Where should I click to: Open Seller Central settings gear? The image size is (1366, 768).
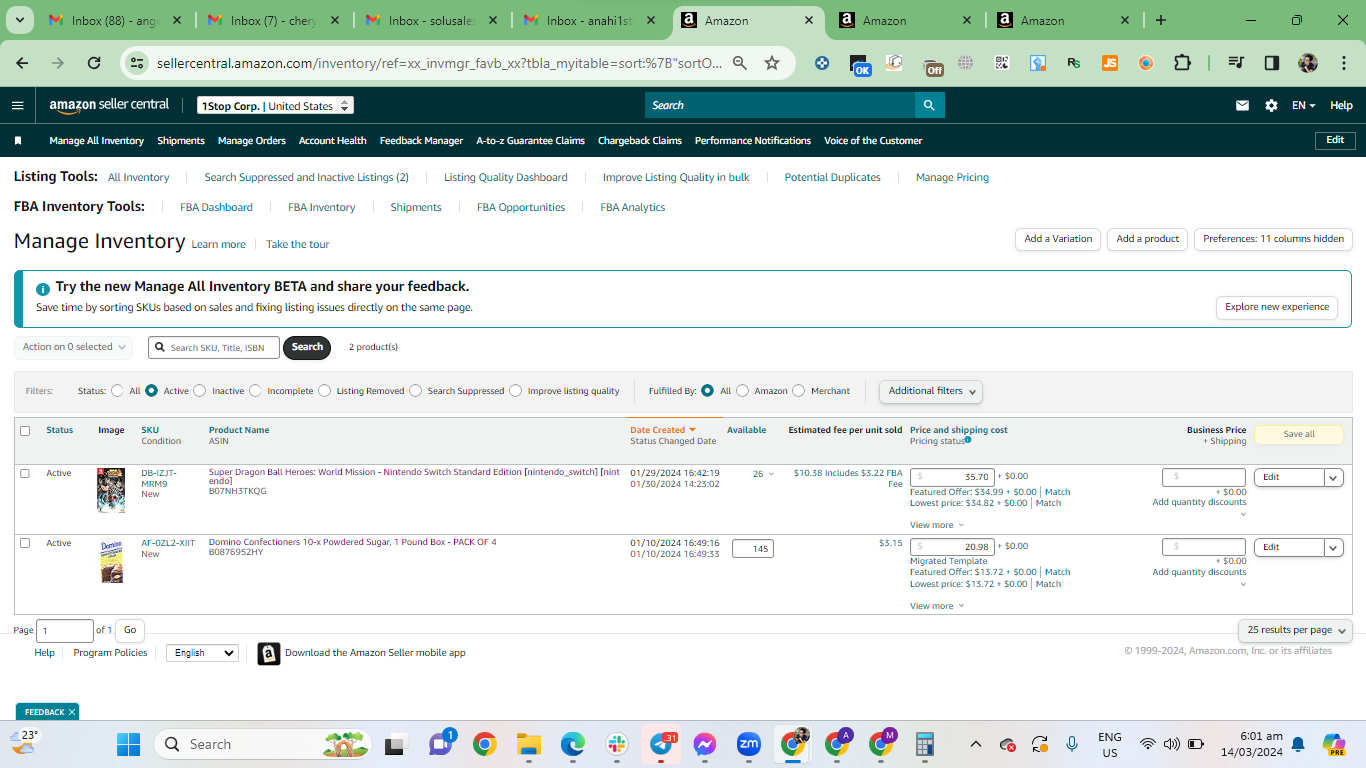tap(1271, 105)
